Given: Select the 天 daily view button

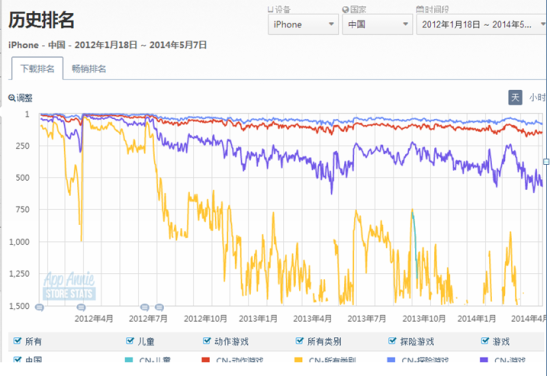Looking at the screenshot, I should click(x=515, y=97).
